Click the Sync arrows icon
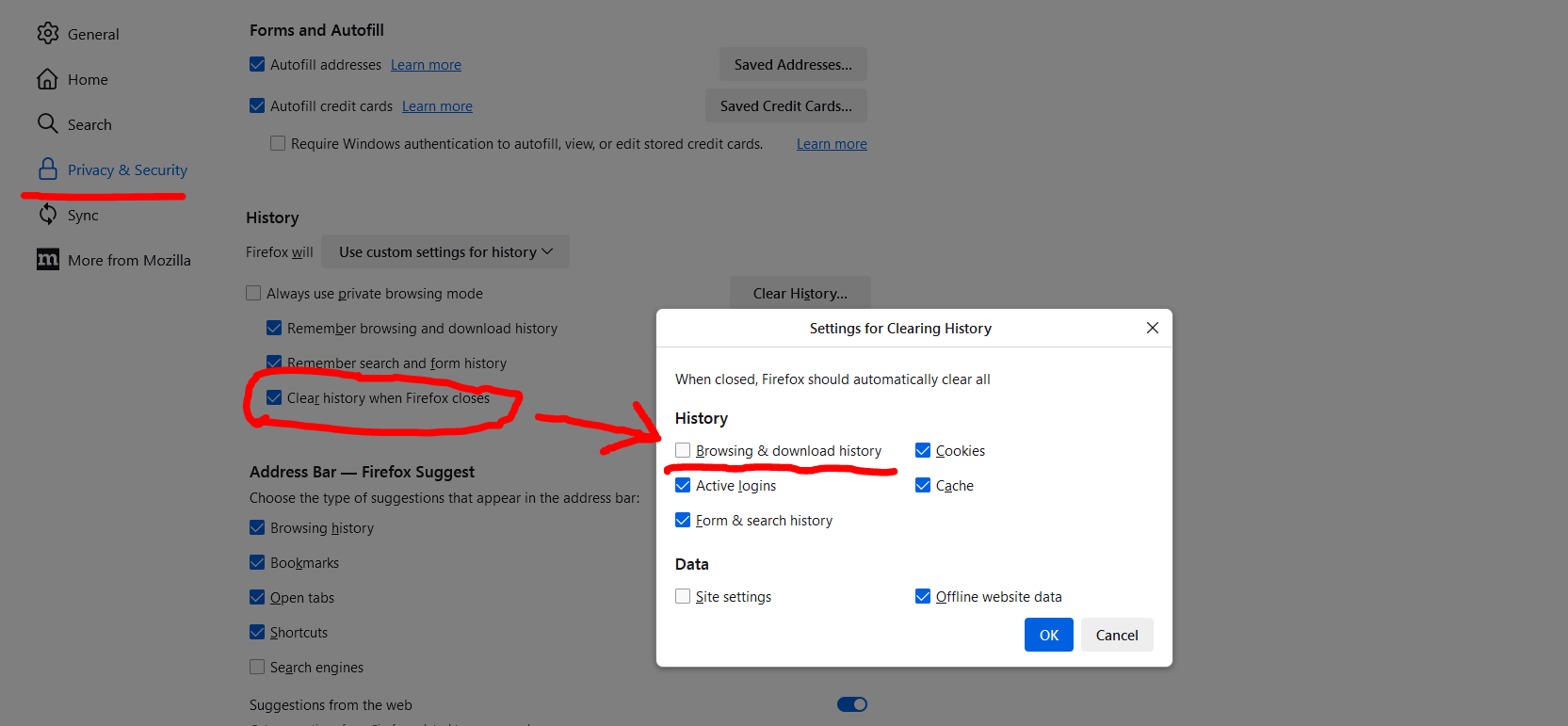This screenshot has height=726, width=1568. click(x=47, y=215)
